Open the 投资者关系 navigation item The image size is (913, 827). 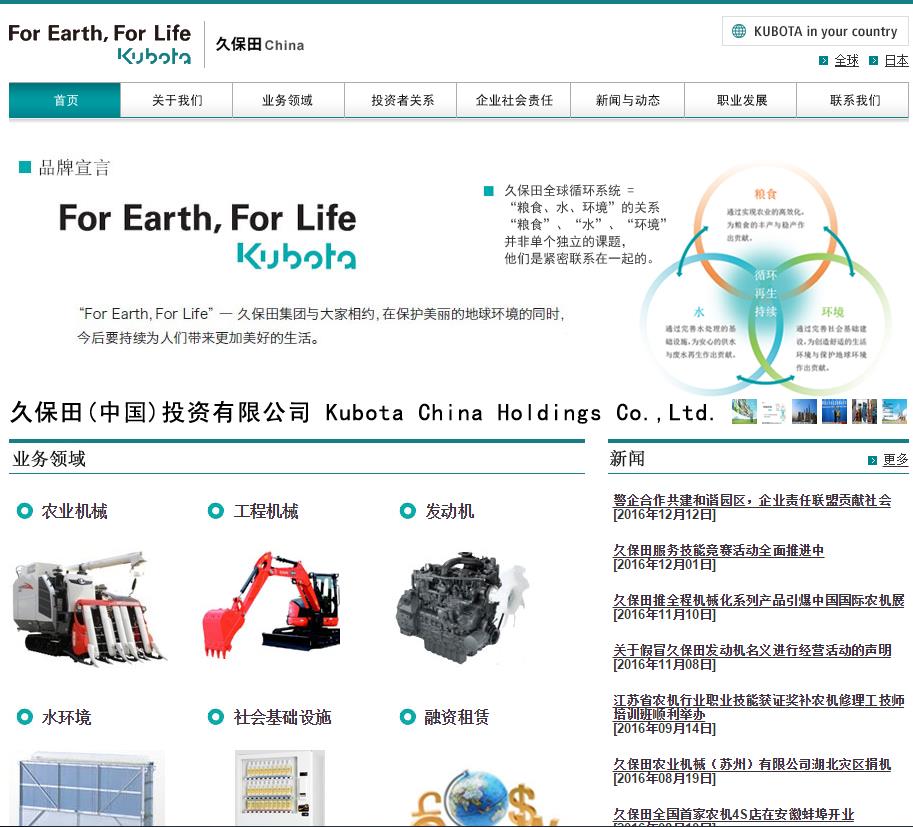click(401, 100)
